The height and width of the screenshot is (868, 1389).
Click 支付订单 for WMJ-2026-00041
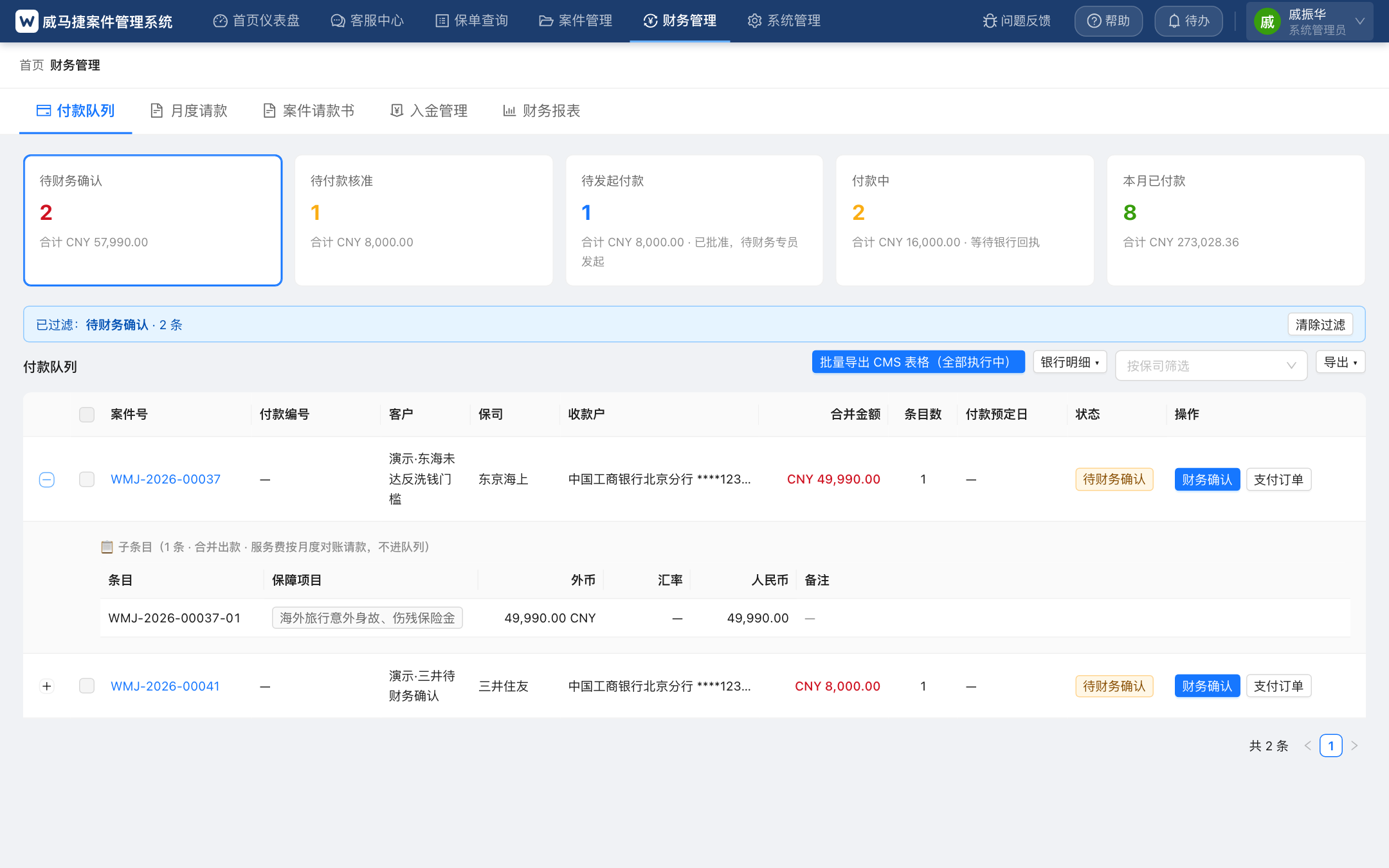(1278, 686)
